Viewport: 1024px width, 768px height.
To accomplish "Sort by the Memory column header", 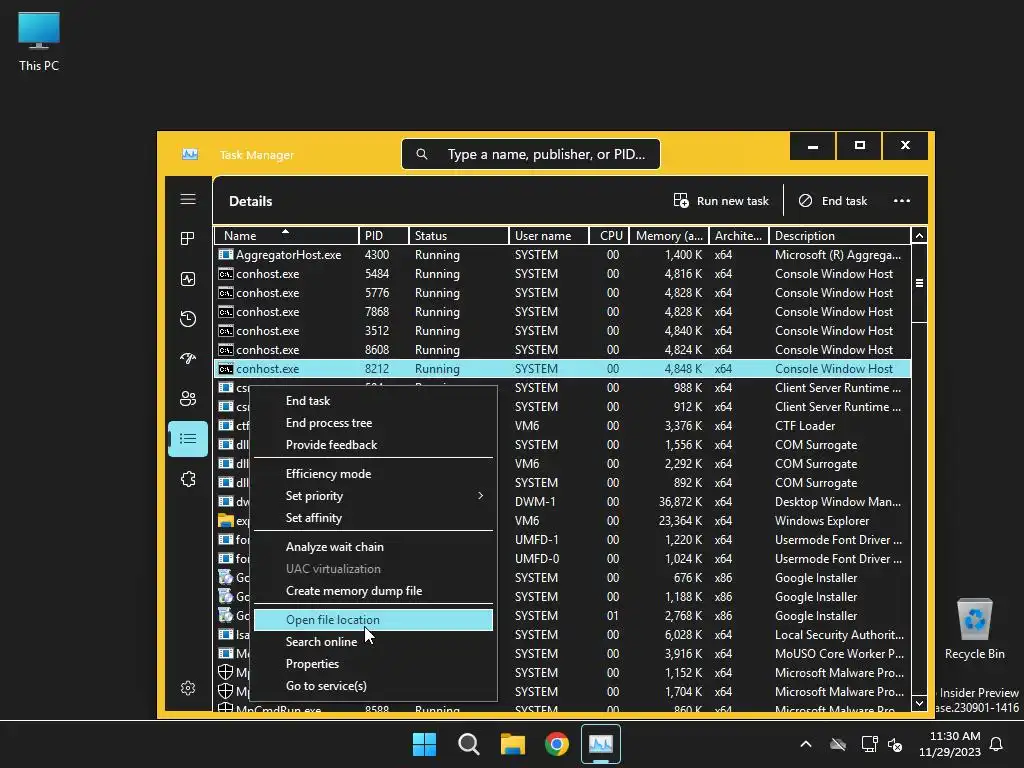I will (x=669, y=236).
